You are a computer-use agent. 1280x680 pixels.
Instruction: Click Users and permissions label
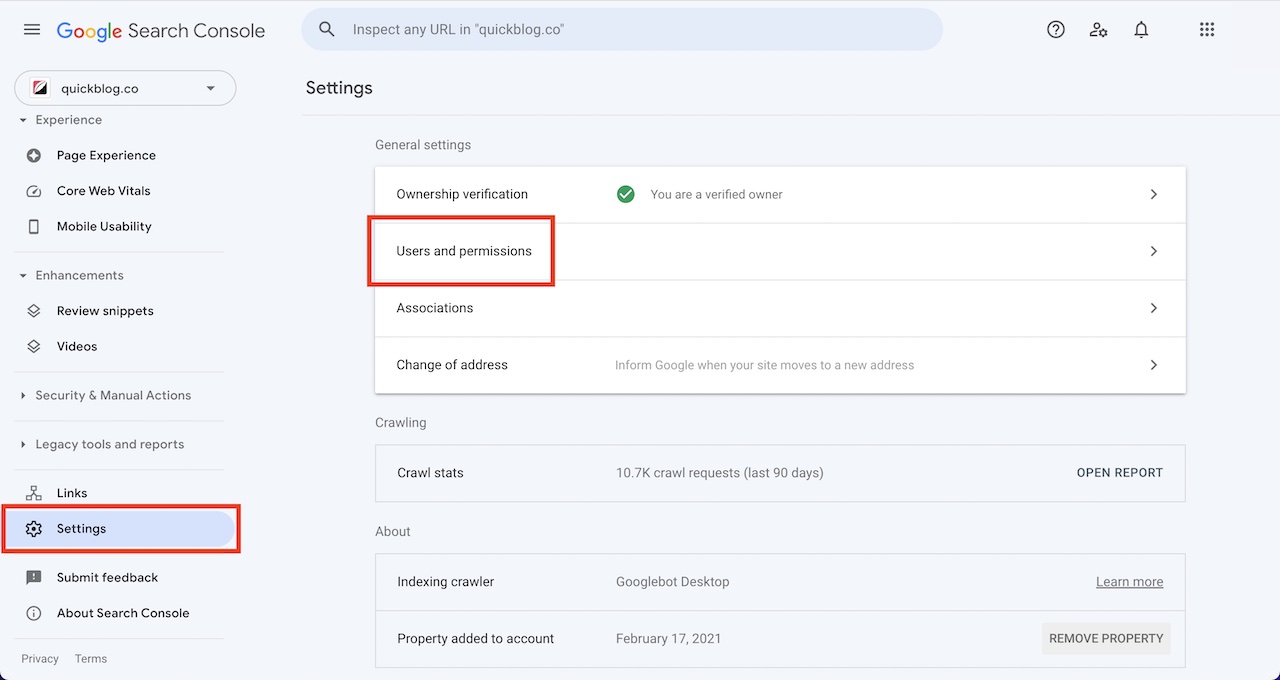[464, 251]
